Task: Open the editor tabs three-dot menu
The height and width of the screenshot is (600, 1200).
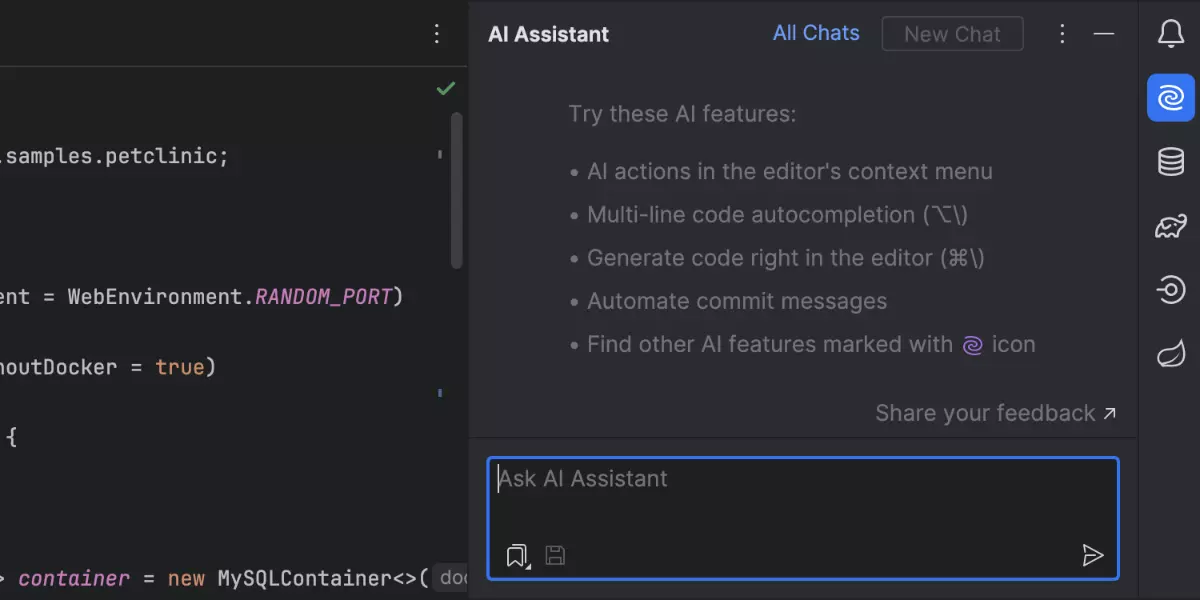Action: tap(436, 34)
